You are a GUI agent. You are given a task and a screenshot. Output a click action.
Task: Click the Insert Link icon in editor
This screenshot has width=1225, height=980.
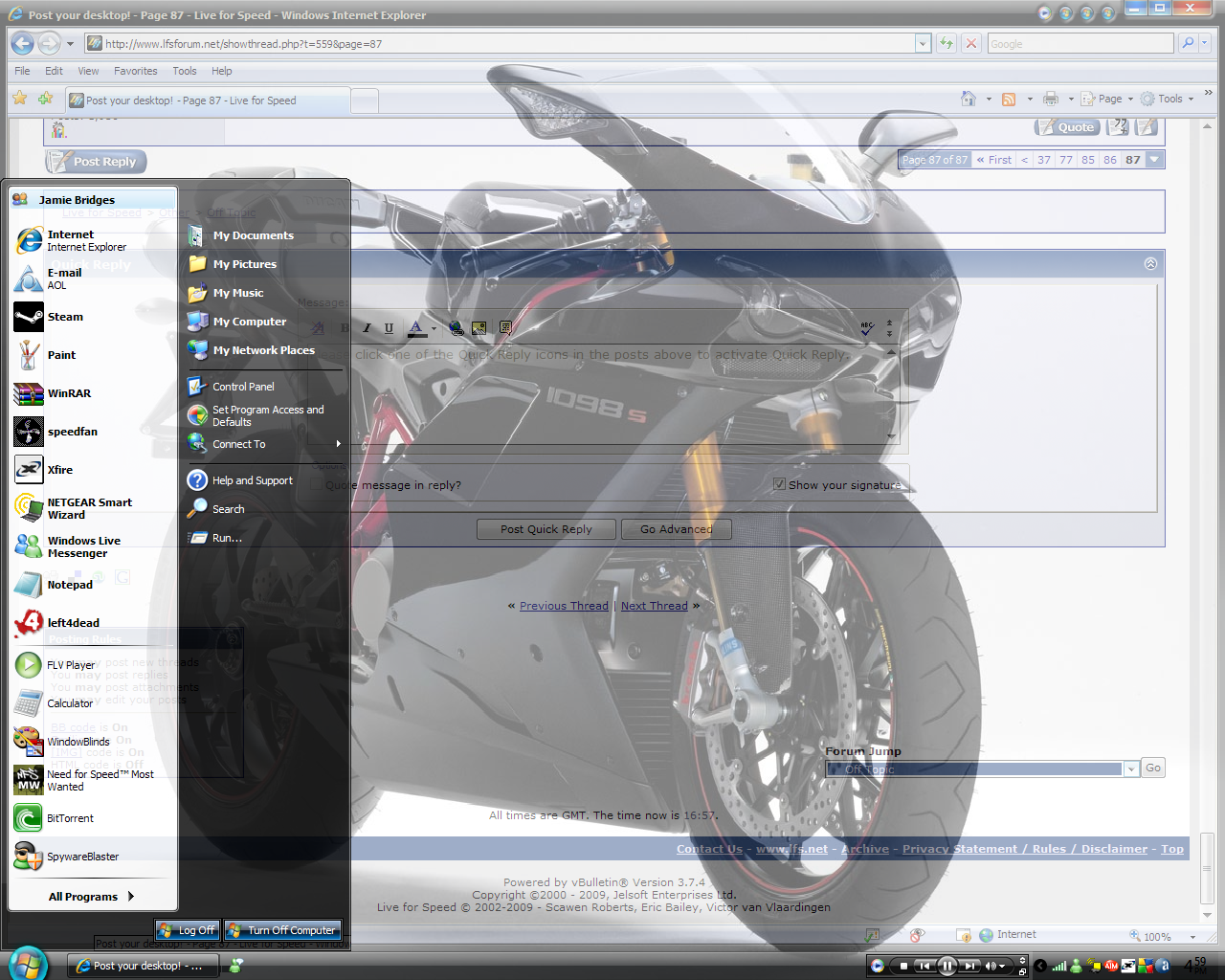click(x=457, y=328)
